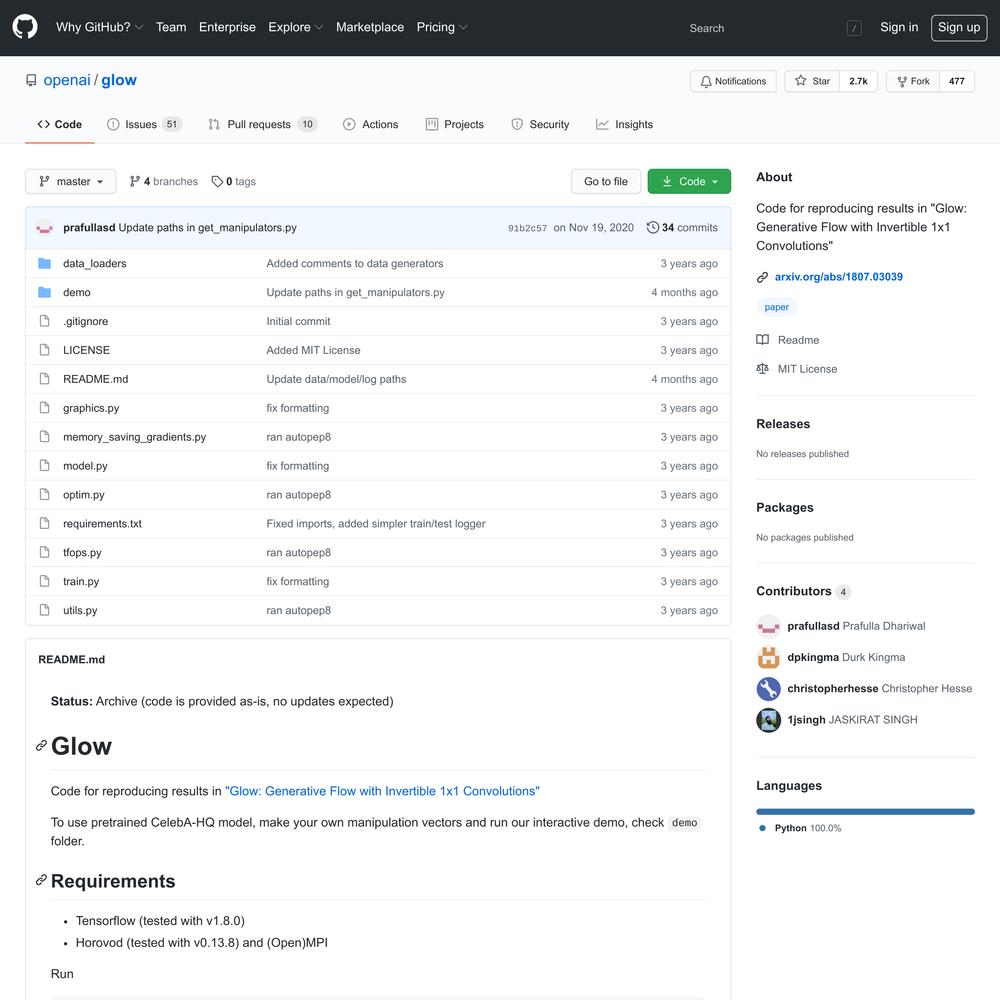The height and width of the screenshot is (1000, 1000).
Task: Open the Actions tab
Action: pyautogui.click(x=371, y=124)
